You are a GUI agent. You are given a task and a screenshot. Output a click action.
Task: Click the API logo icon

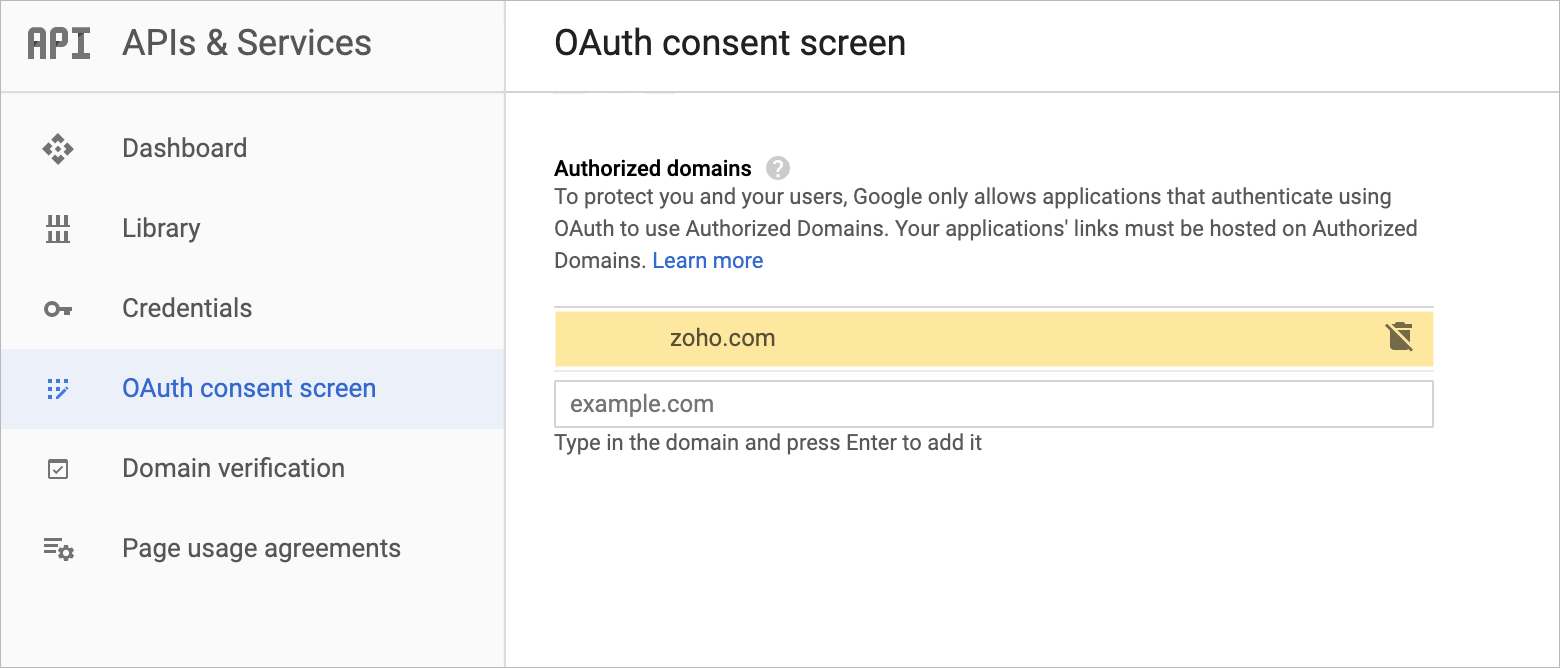(x=59, y=44)
